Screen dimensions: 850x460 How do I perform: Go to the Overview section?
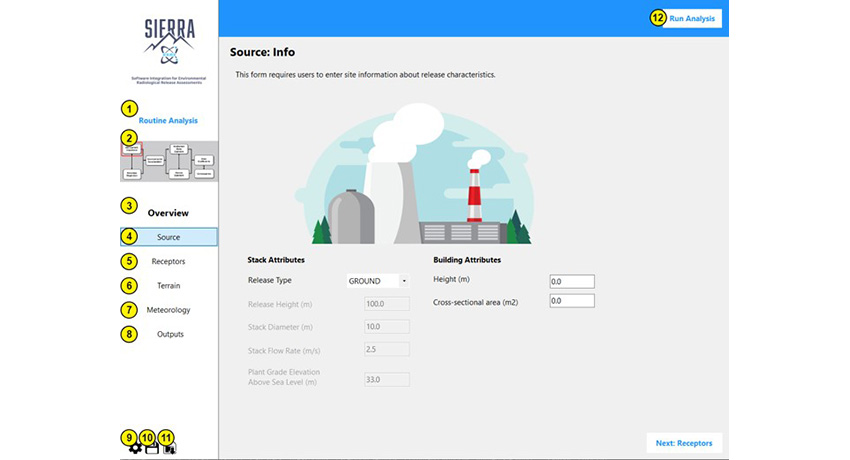(x=168, y=213)
